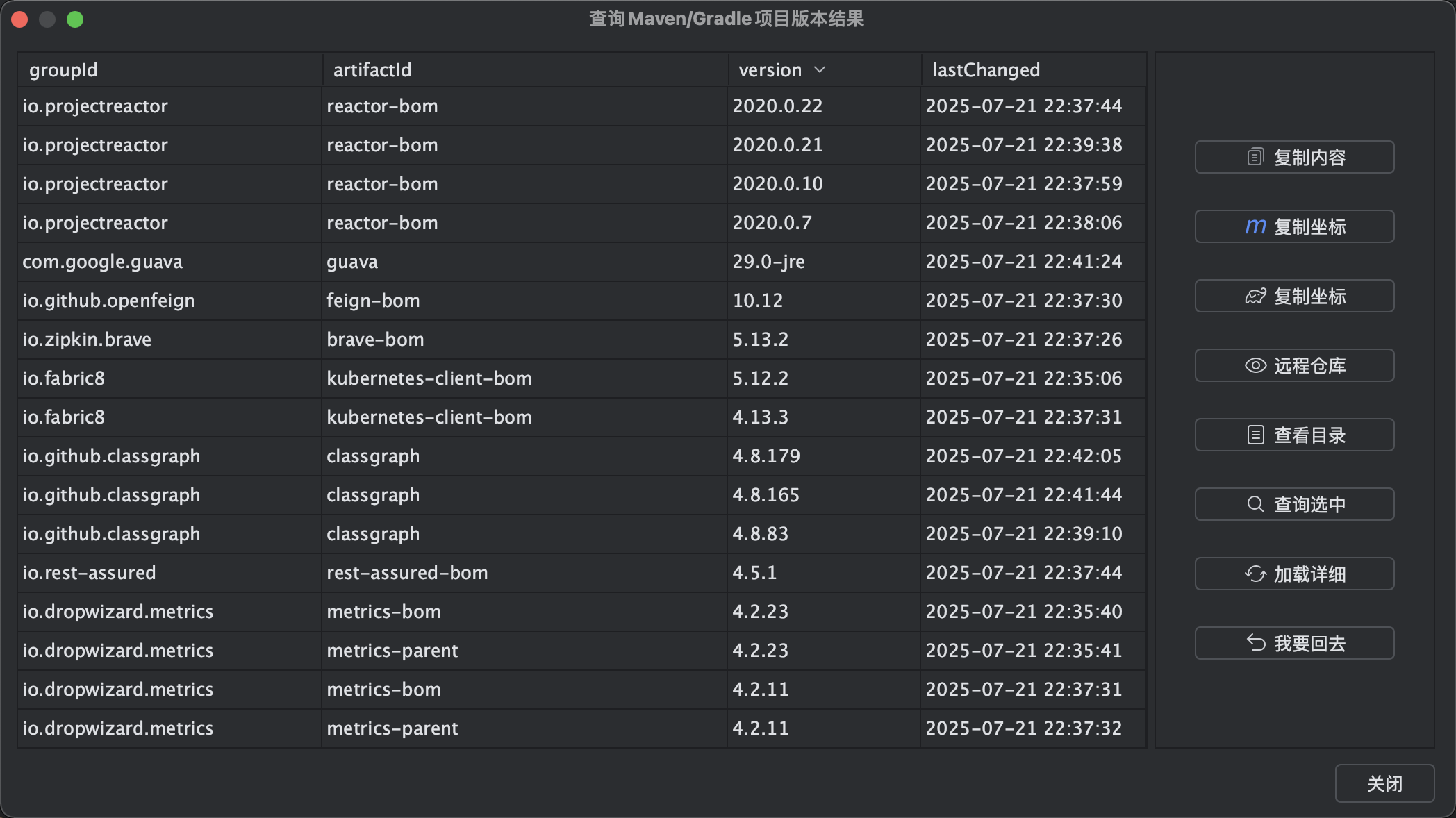Click the magnifier icon for 查询选中

1255,504
